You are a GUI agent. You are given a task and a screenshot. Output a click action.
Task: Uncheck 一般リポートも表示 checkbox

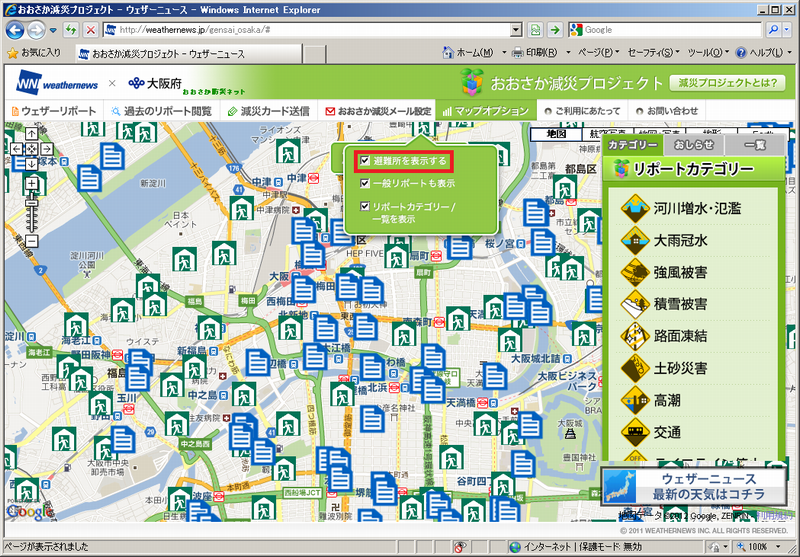coord(365,183)
